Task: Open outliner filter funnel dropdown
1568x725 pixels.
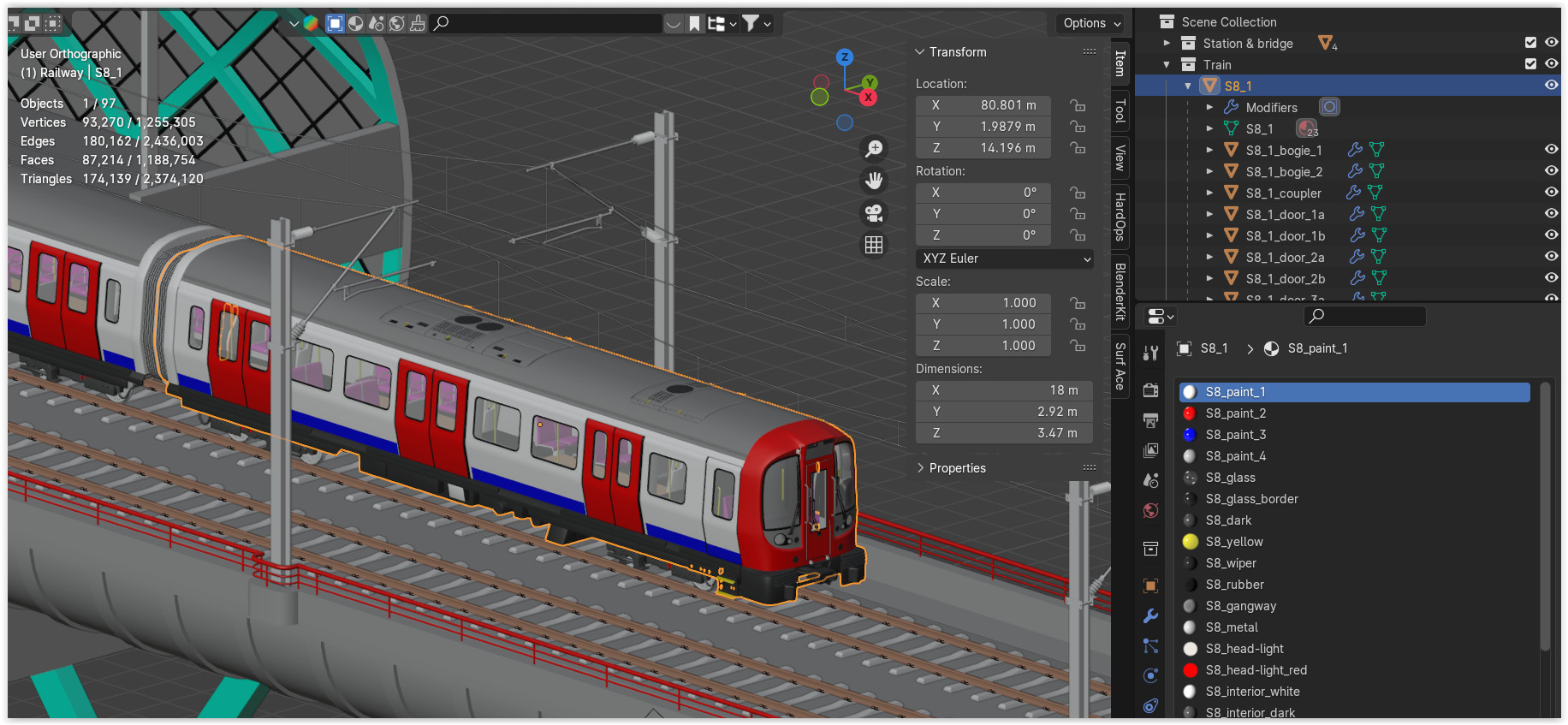Action: (756, 23)
